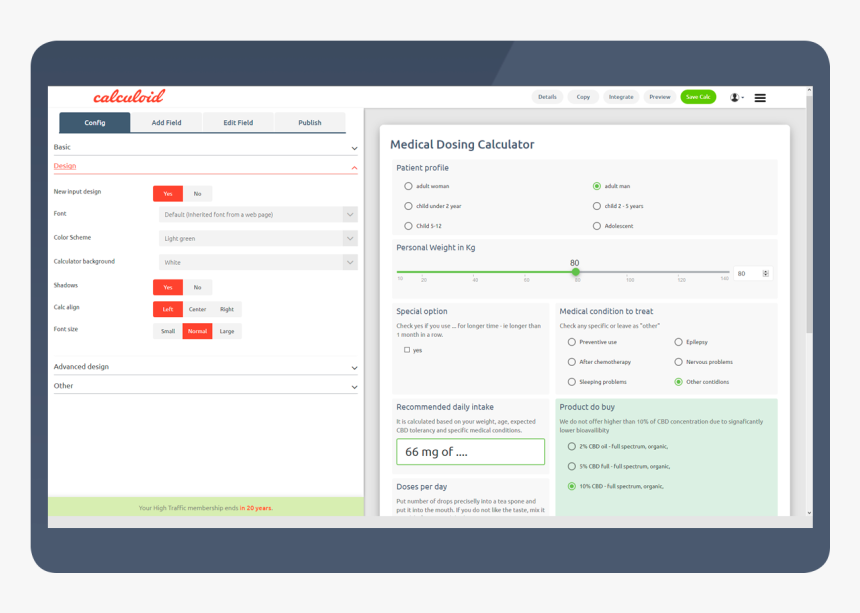860x613 pixels.
Task: Switch to the Config tab
Action: (x=95, y=123)
